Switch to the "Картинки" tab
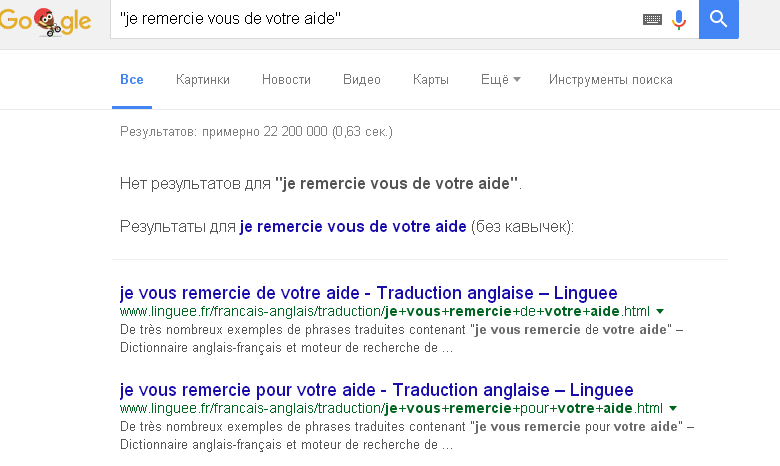This screenshot has height=466, width=780. (202, 80)
